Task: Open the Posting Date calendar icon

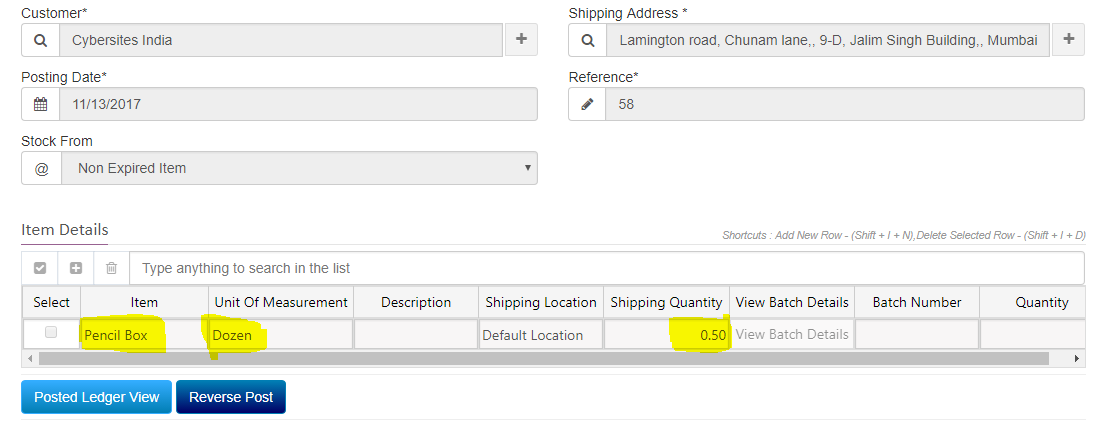Action: 41,104
